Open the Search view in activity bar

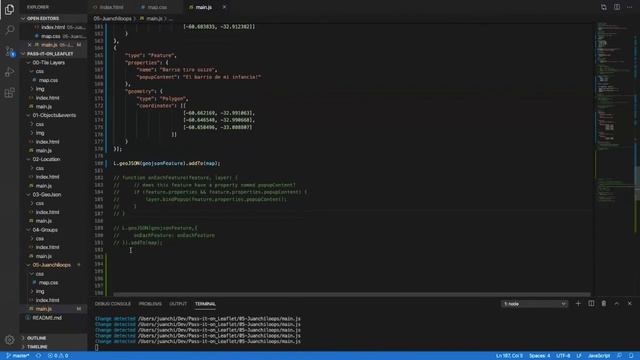(9, 30)
